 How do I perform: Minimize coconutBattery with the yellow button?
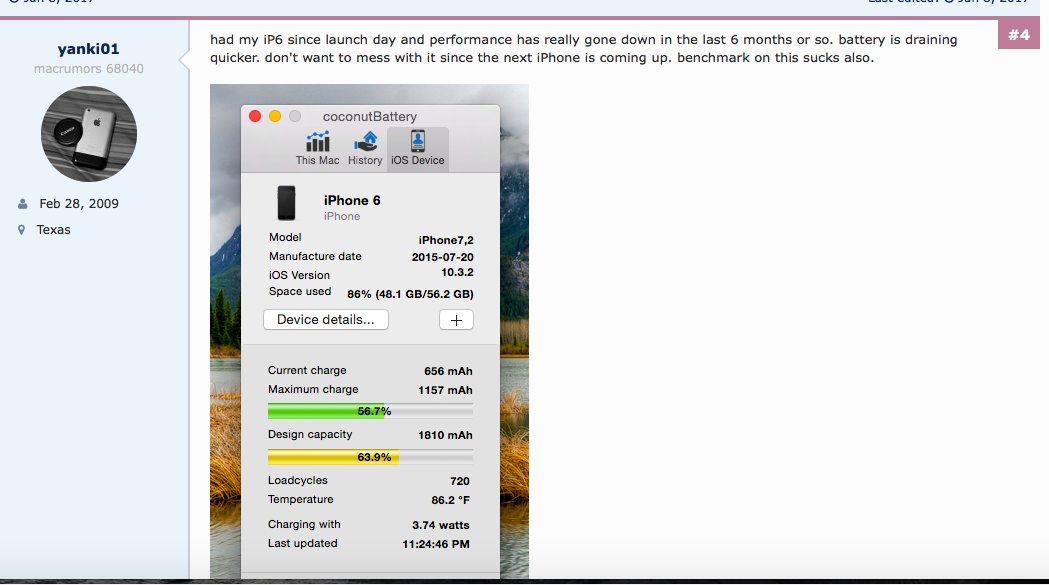275,116
